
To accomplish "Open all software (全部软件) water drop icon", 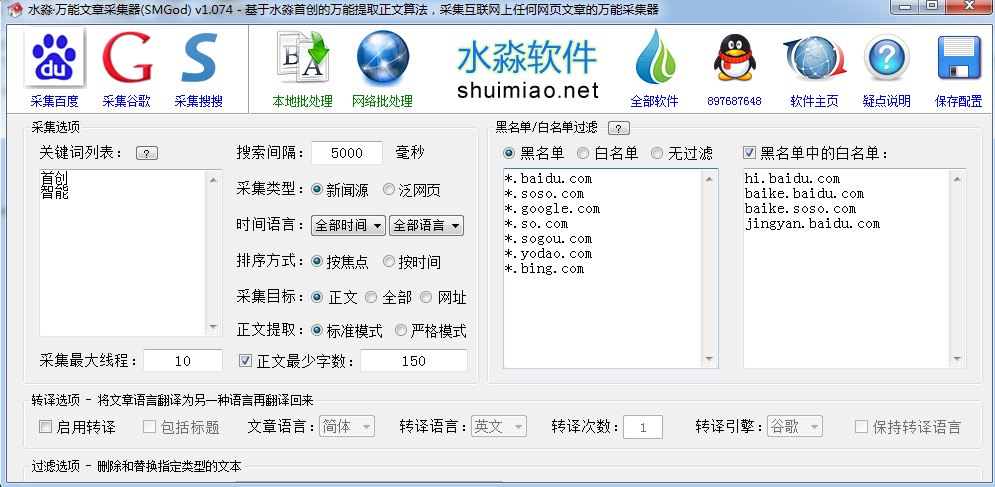I will click(654, 69).
